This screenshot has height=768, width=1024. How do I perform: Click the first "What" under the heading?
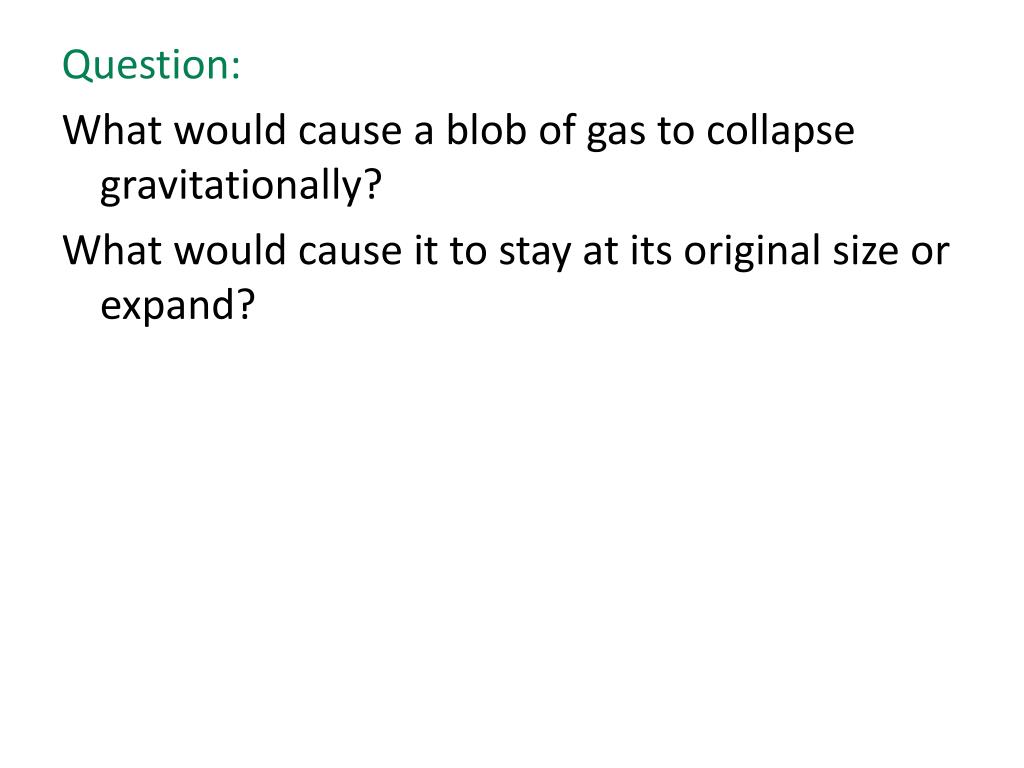(x=112, y=129)
